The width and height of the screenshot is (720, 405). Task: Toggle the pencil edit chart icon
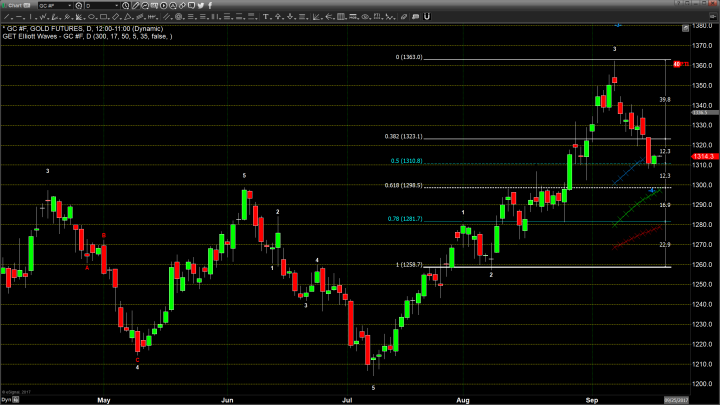click(135, 6)
